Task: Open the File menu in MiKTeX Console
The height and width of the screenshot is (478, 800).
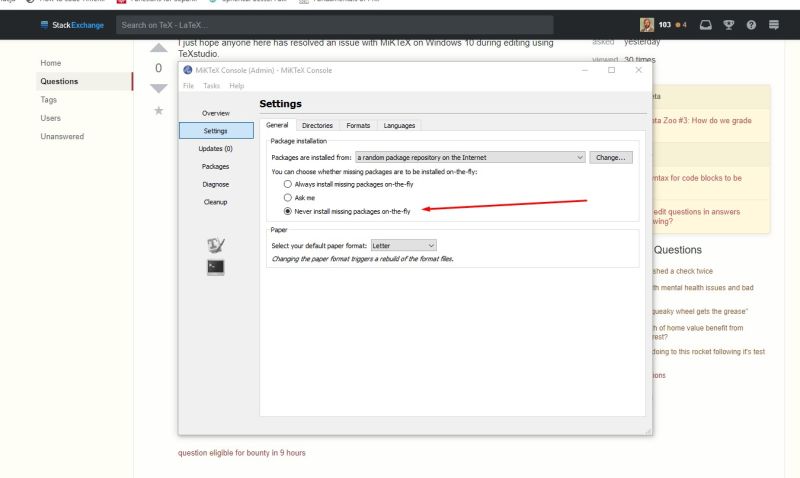Action: pos(188,86)
